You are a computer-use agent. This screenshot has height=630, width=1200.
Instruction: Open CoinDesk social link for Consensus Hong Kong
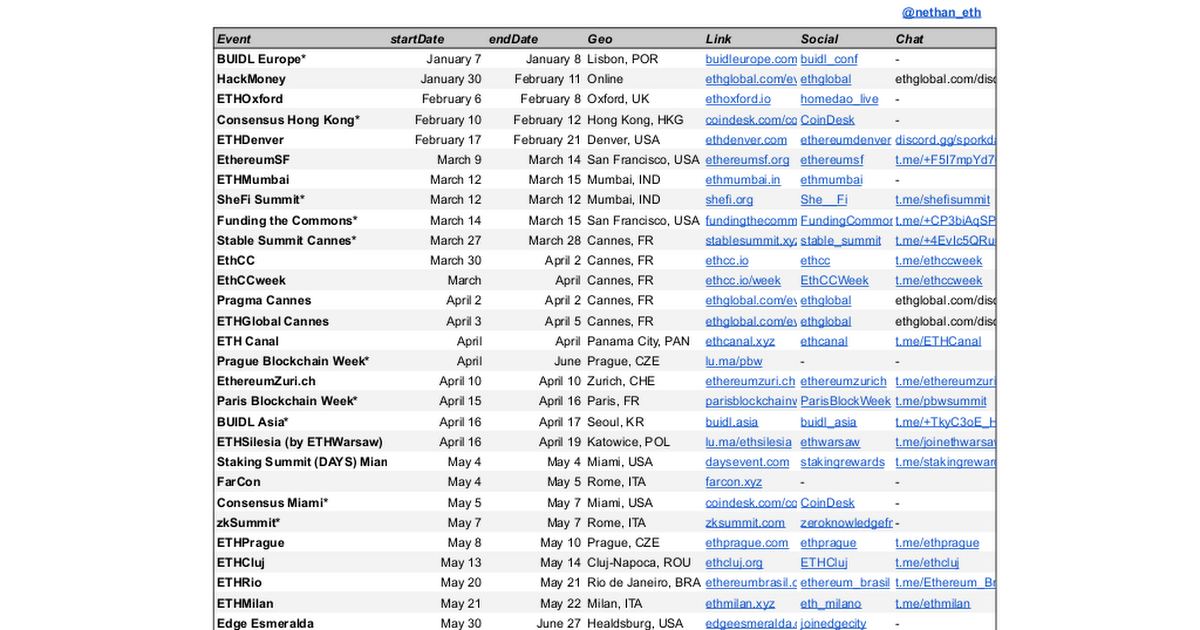(x=827, y=120)
